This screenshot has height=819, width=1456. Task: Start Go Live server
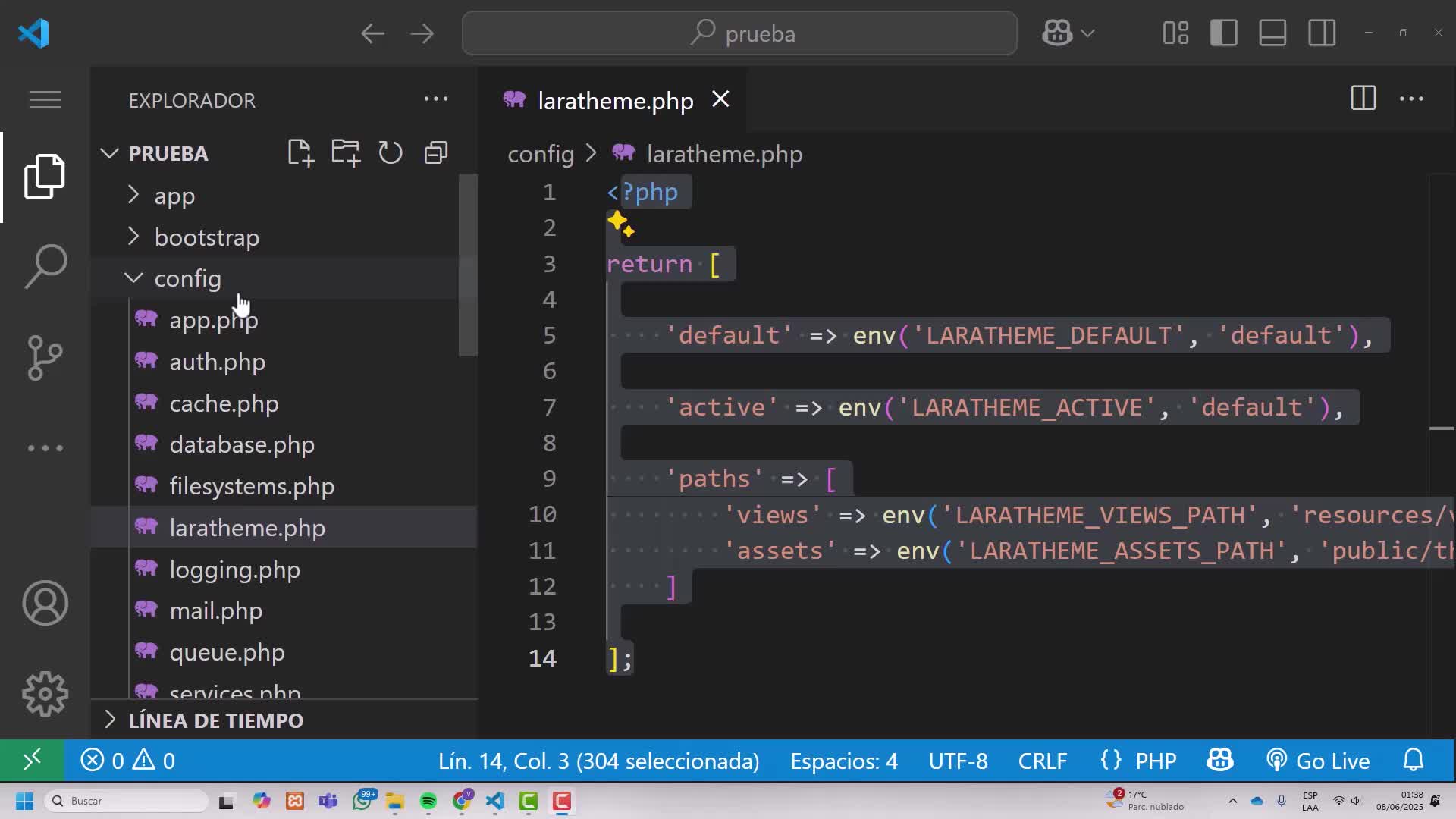tap(1318, 761)
